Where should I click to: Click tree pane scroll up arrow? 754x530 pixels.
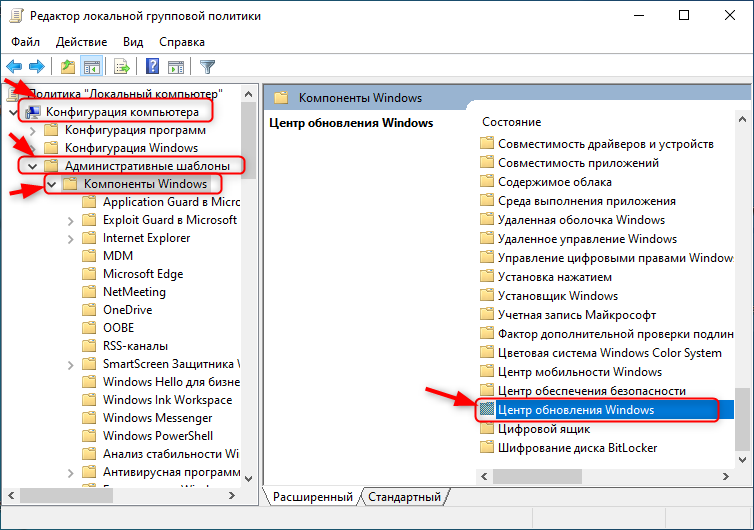pyautogui.click(x=249, y=94)
